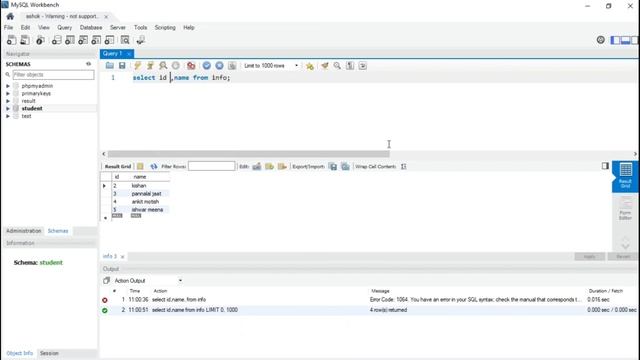The image size is (640, 360).
Task: Delete selected rows in result grid
Action: click(282, 167)
